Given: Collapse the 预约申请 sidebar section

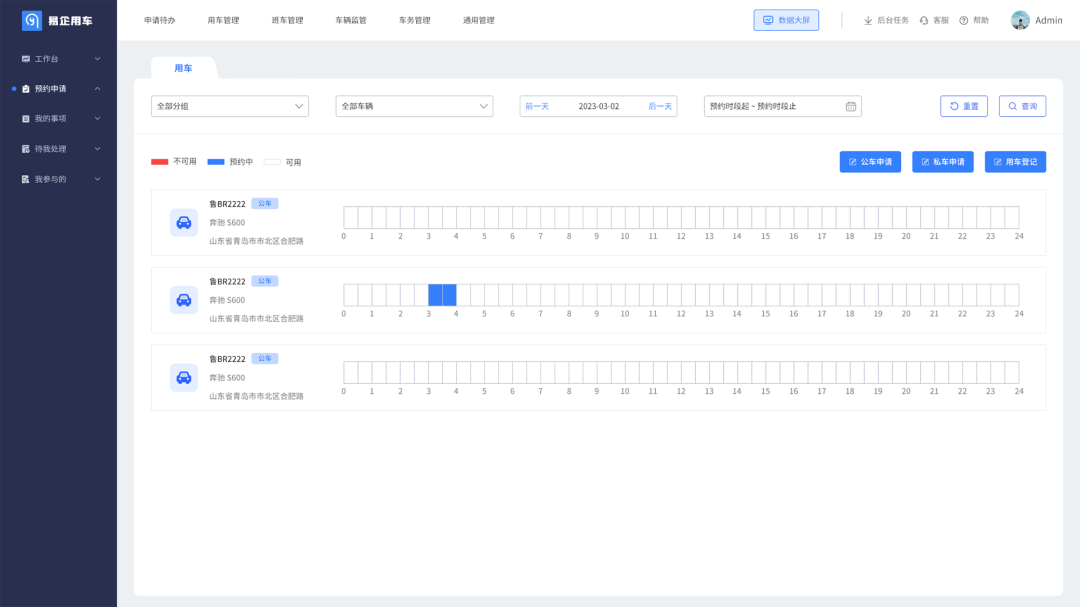Looking at the screenshot, I should 97,89.
